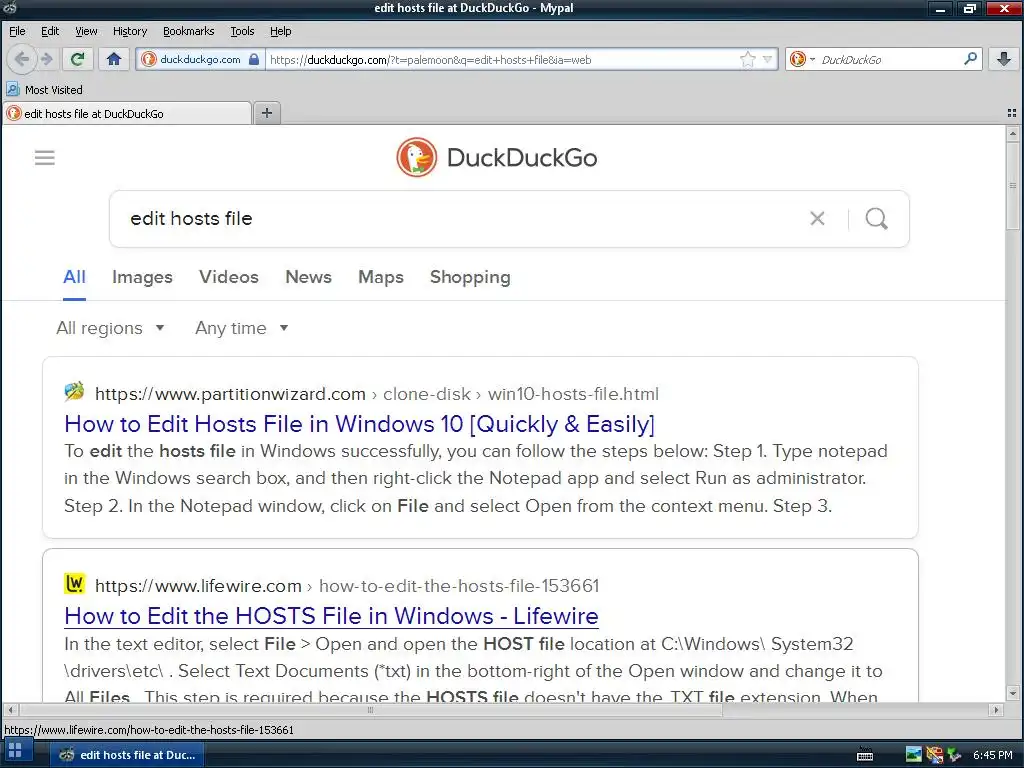Viewport: 1024px width, 768px height.
Task: Open the DuckDuckGo hamburger side menu
Action: pos(44,157)
